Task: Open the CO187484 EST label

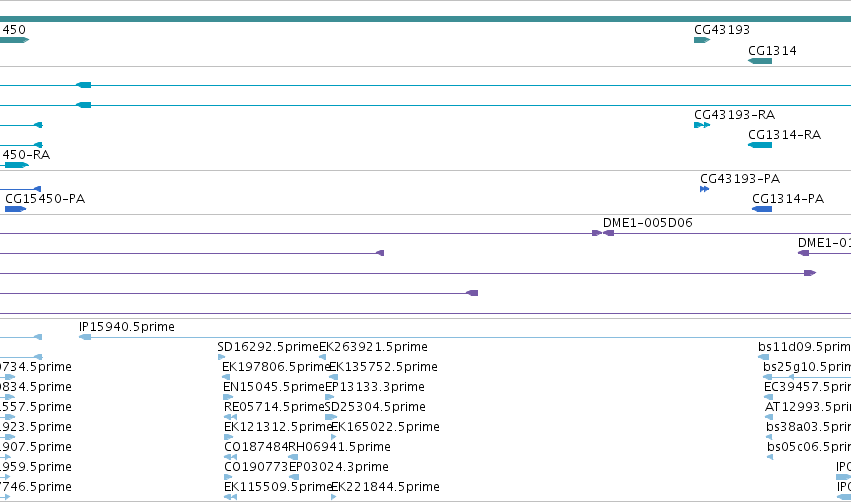Action: [256, 448]
